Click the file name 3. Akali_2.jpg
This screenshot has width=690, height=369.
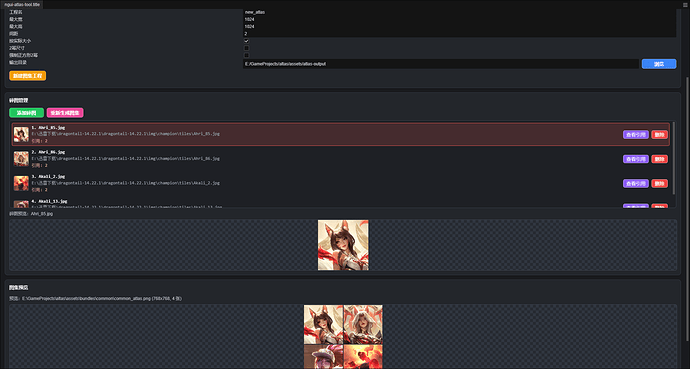click(x=48, y=176)
